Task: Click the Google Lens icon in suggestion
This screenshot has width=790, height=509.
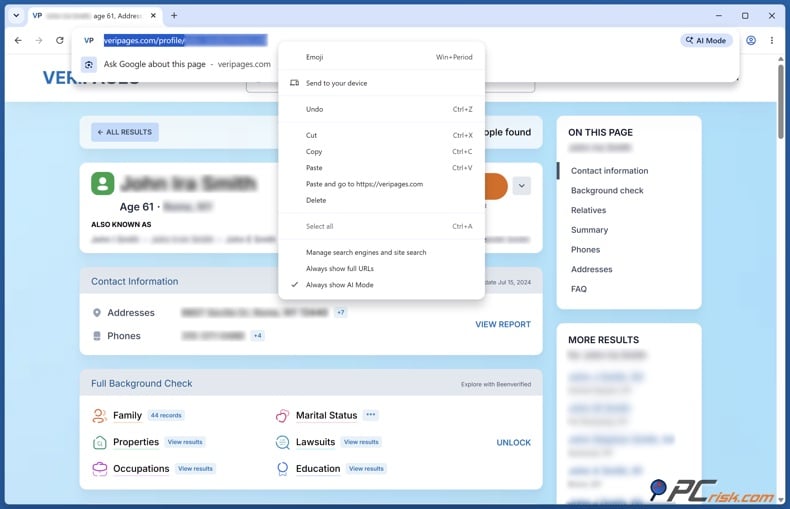Action: pyautogui.click(x=89, y=65)
